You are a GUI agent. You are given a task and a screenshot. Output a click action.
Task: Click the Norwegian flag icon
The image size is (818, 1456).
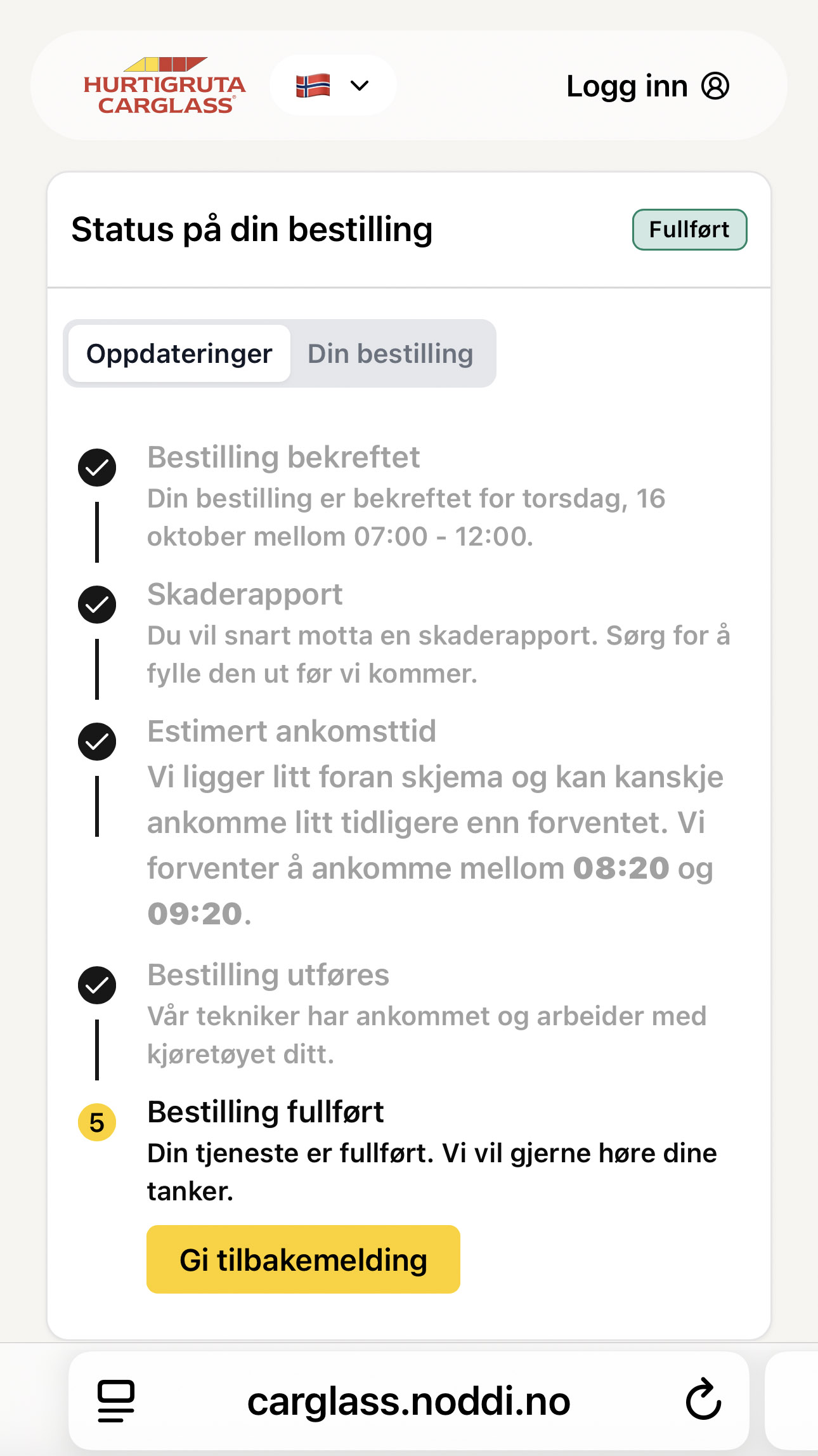click(x=313, y=86)
